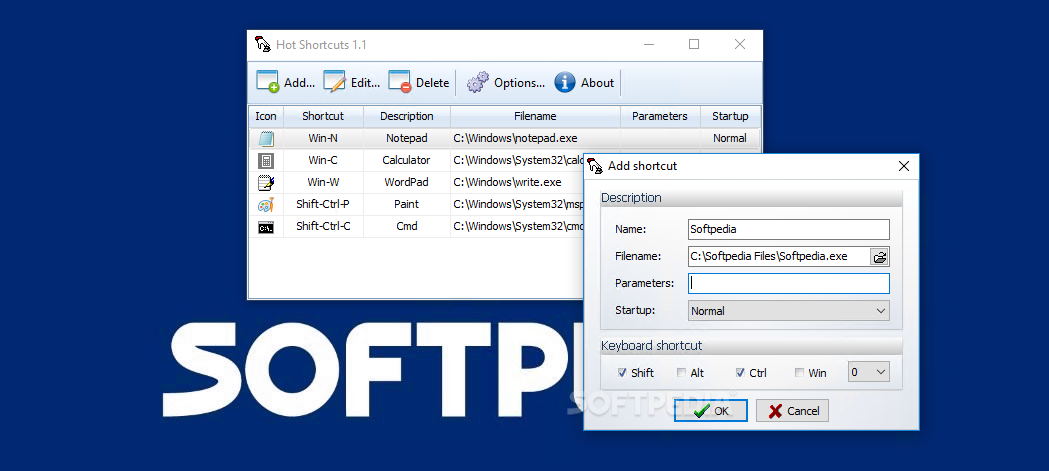Click the C:\Windows\write.exe filename cell
This screenshot has width=1049, height=471.
517,182
